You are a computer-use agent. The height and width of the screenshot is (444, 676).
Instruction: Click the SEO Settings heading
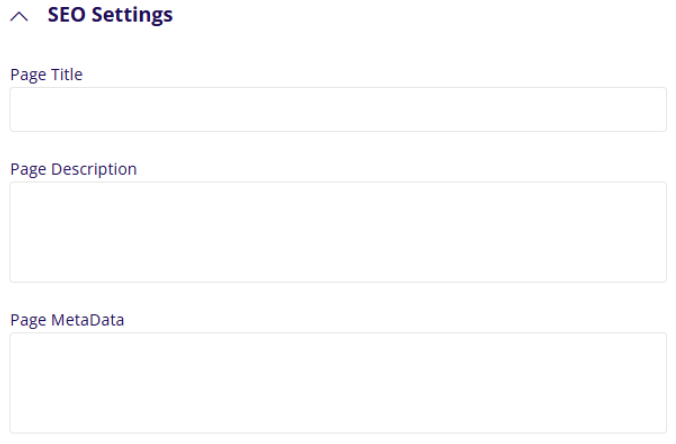pyautogui.click(x=110, y=16)
